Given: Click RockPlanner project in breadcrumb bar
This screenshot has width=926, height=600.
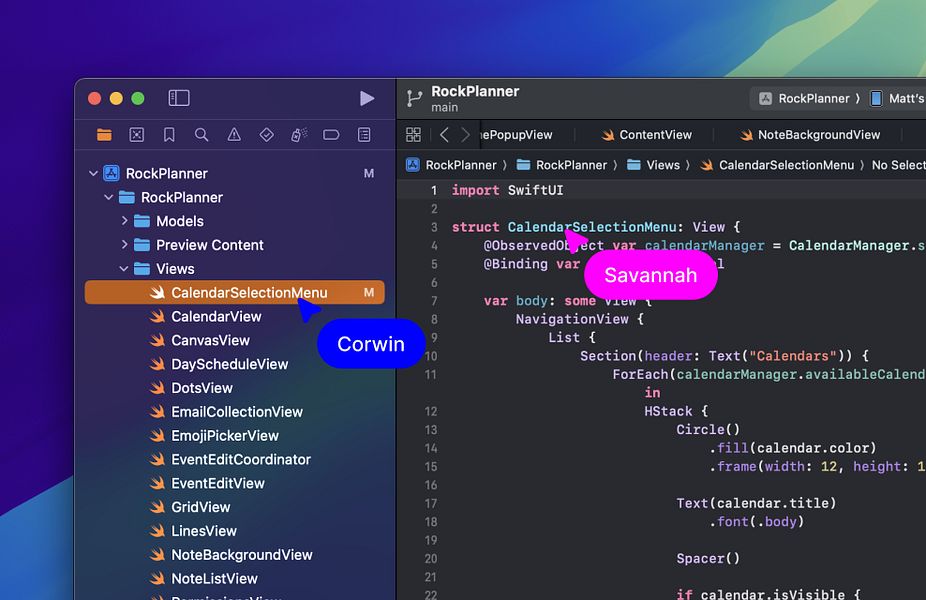Looking at the screenshot, I should [451, 165].
